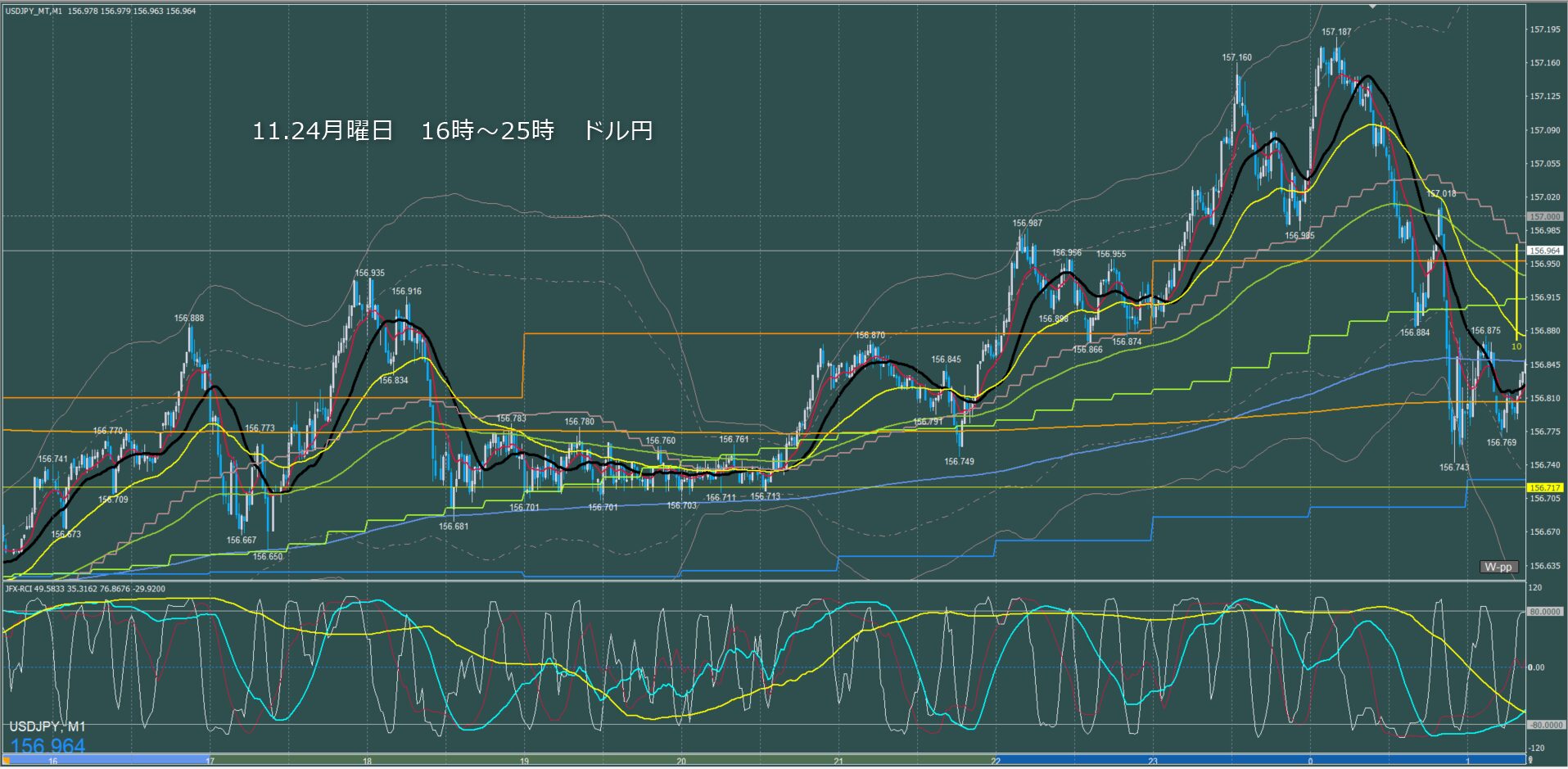
Task: Click the USDJPY_MT,M1 chart header text
Action: tap(34, 11)
